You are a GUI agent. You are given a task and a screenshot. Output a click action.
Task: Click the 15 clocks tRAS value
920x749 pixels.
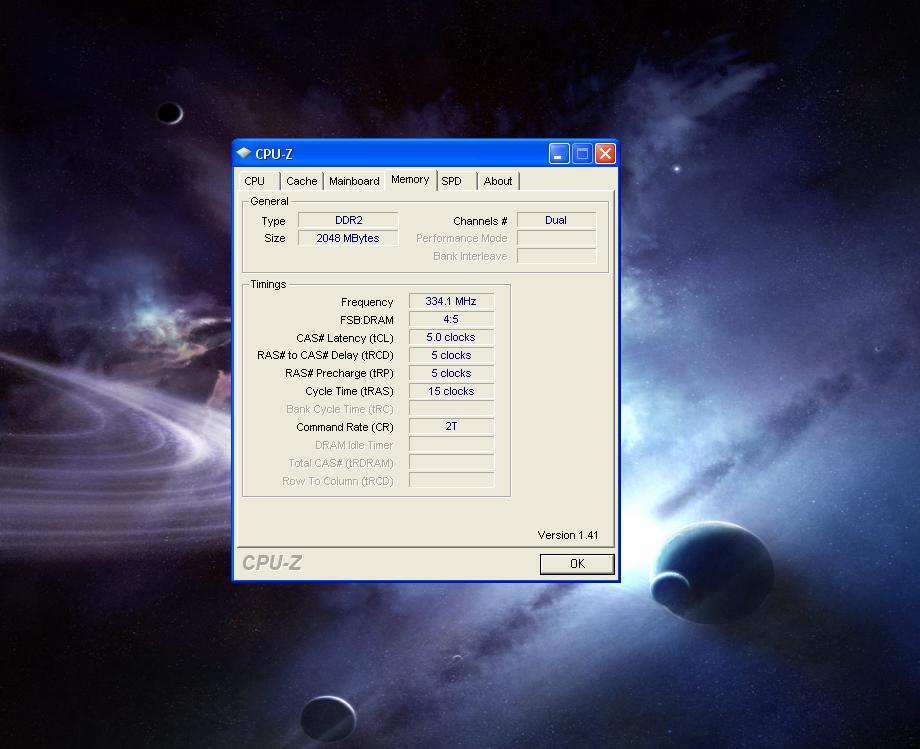point(451,391)
